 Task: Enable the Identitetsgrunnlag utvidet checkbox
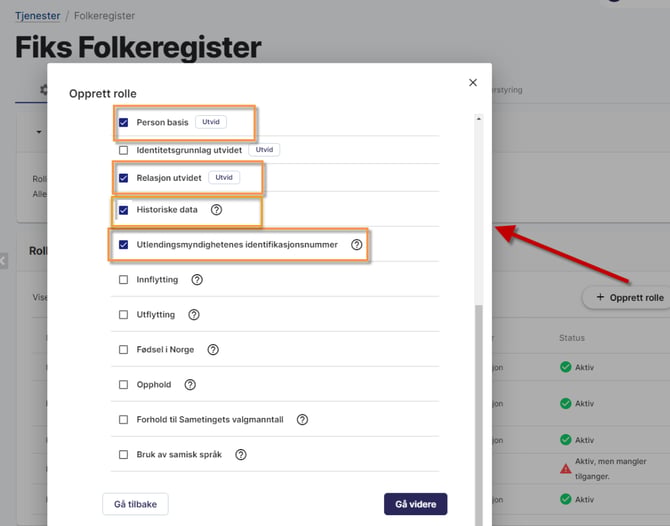point(123,150)
